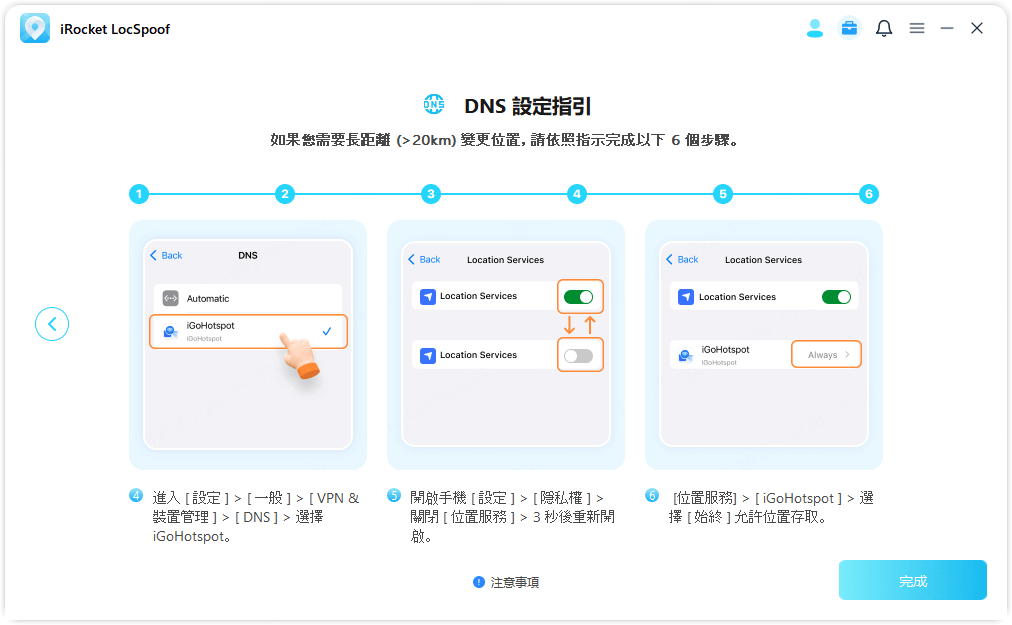This screenshot has width=1012, height=625.
Task: Open the notifications bell
Action: point(884,28)
